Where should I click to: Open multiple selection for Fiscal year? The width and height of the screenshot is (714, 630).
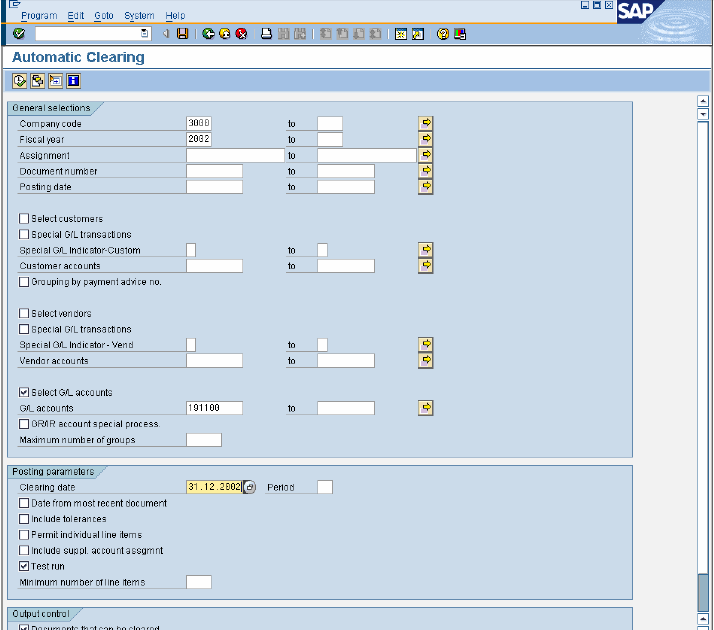426,139
